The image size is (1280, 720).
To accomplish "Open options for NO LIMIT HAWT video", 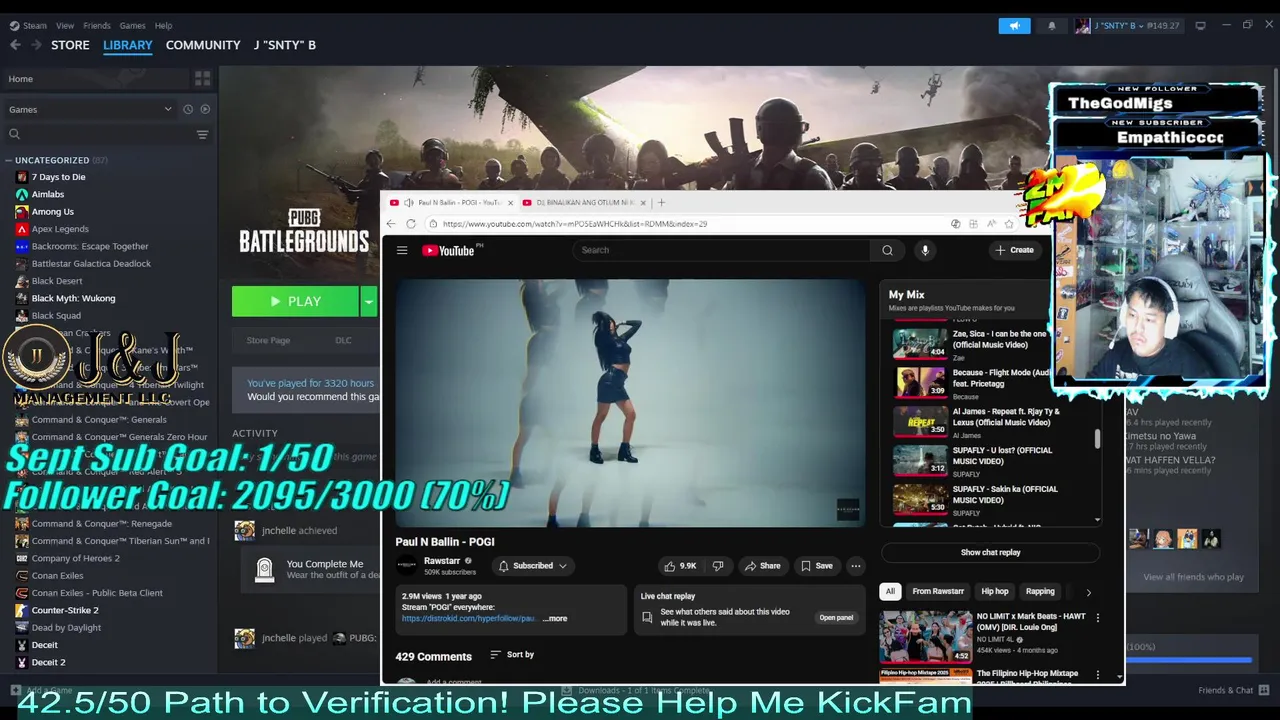I will [1097, 618].
